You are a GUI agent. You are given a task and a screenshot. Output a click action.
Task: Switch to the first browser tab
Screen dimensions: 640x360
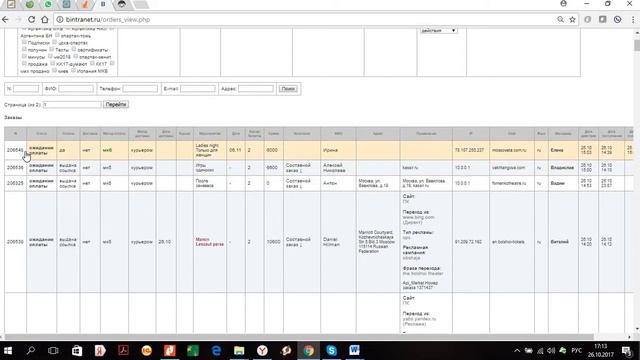pyautogui.click(x=11, y=4)
